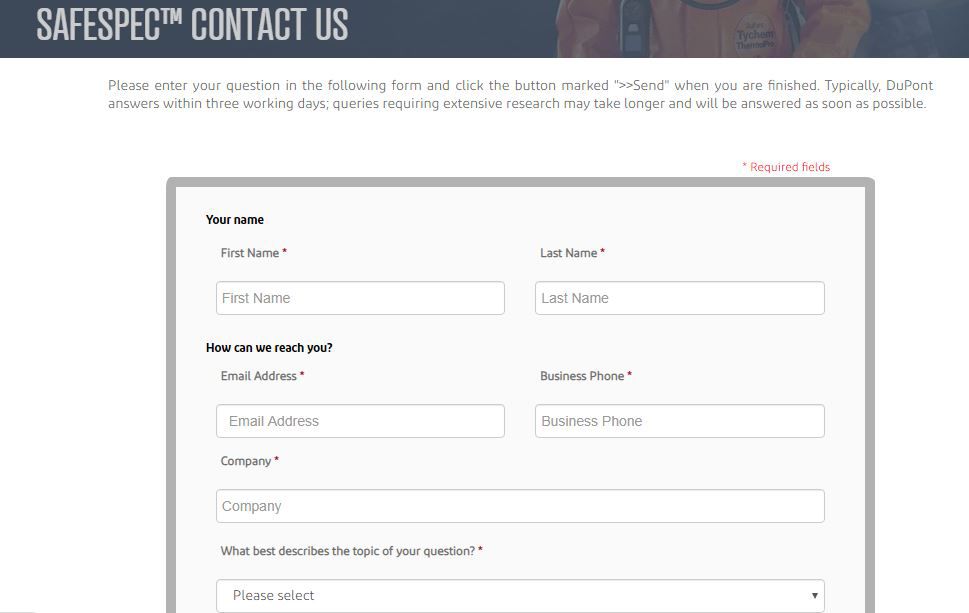Image resolution: width=969 pixels, height=613 pixels.
Task: Click the 'SafeSpec Contact Us' page title
Action: tap(192, 25)
